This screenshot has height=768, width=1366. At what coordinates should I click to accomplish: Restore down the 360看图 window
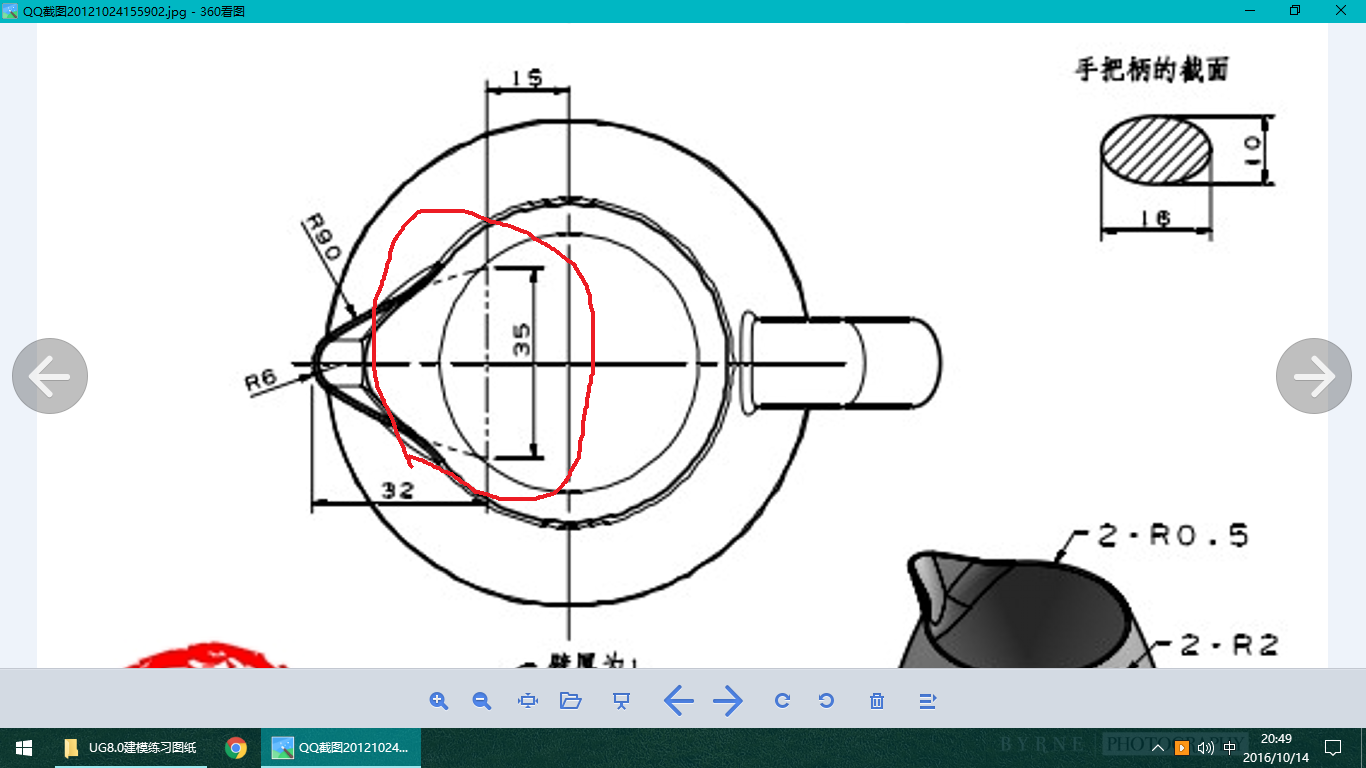(x=1295, y=10)
